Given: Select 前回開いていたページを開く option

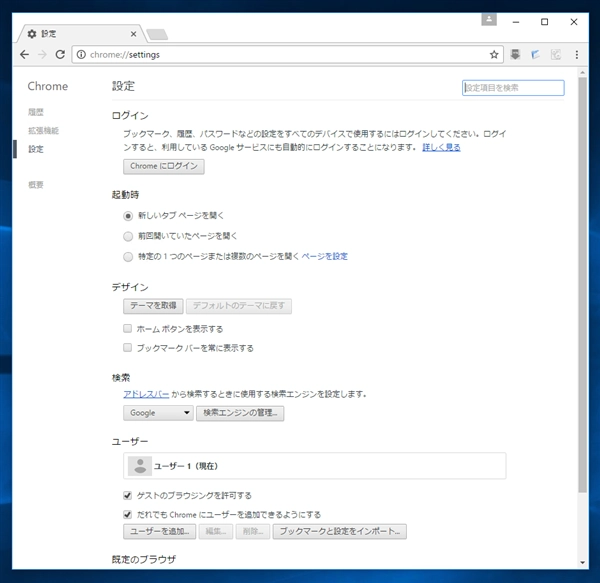Looking at the screenshot, I should (x=128, y=236).
